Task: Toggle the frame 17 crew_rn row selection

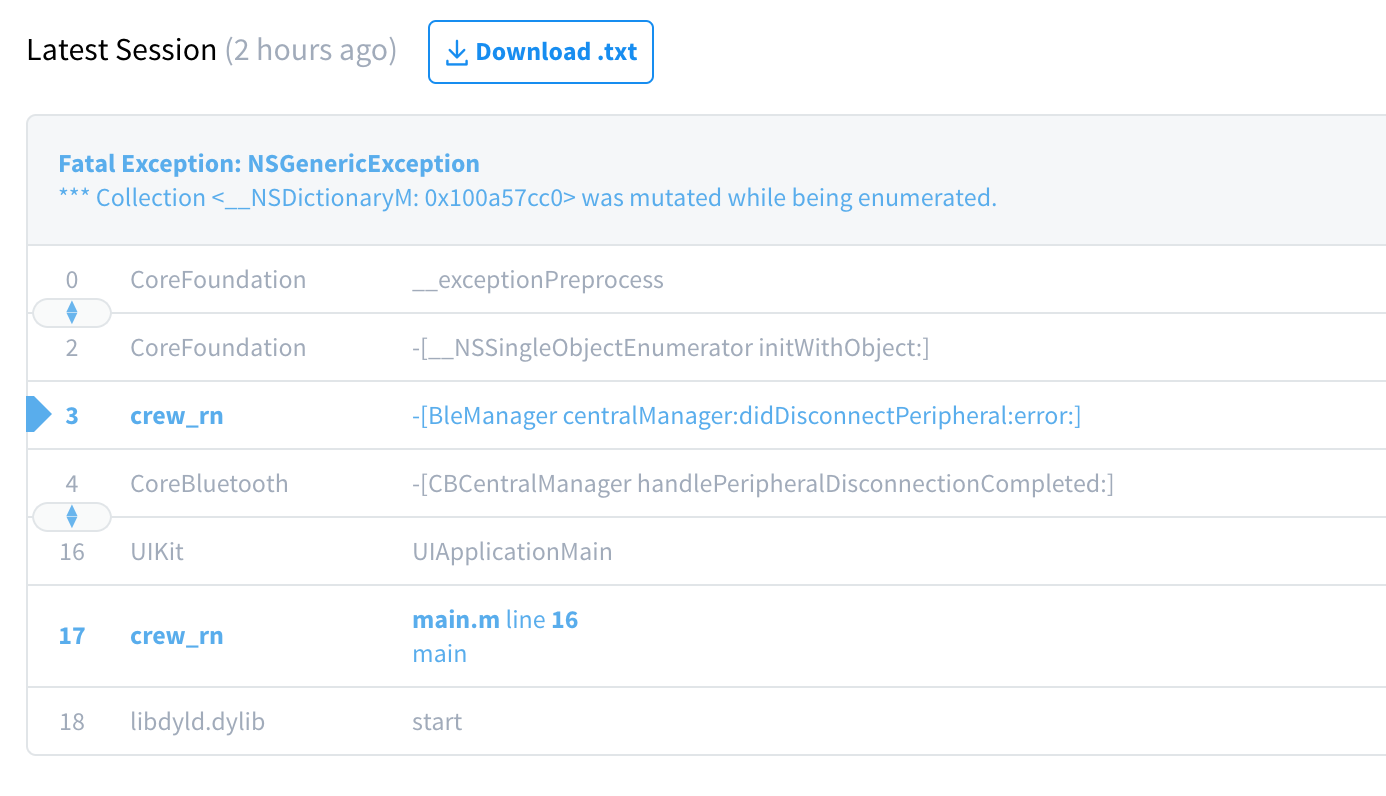Action: click(177, 635)
